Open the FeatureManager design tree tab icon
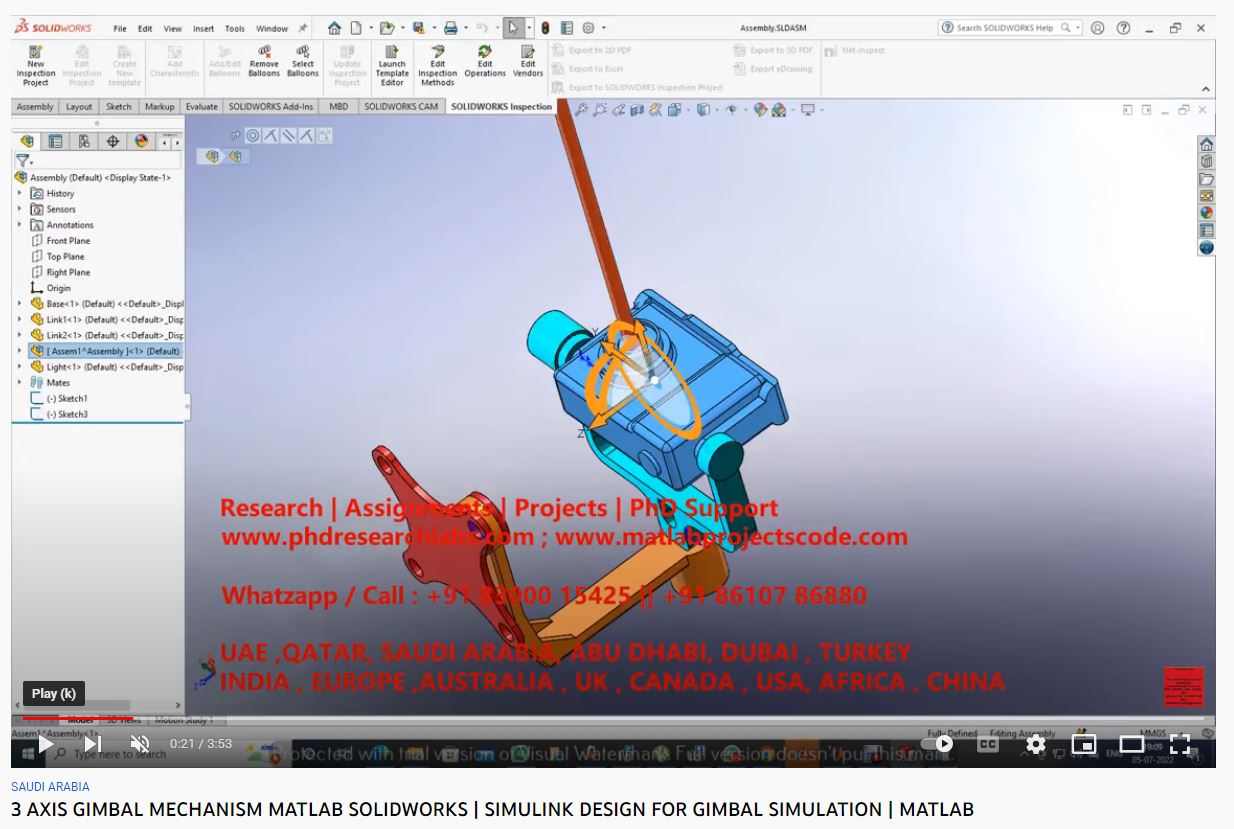The height and width of the screenshot is (829, 1234). click(x=27, y=141)
